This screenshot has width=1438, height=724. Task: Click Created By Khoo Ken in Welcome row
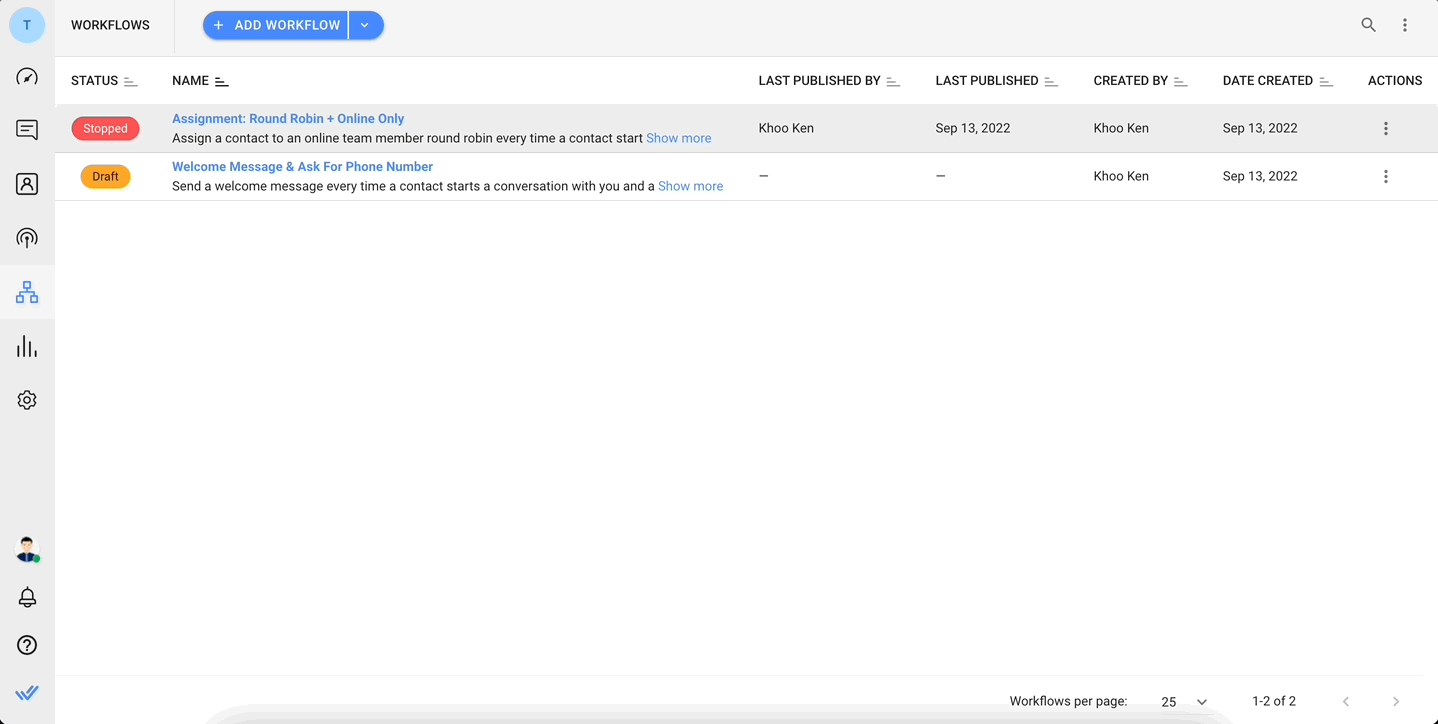1121,176
